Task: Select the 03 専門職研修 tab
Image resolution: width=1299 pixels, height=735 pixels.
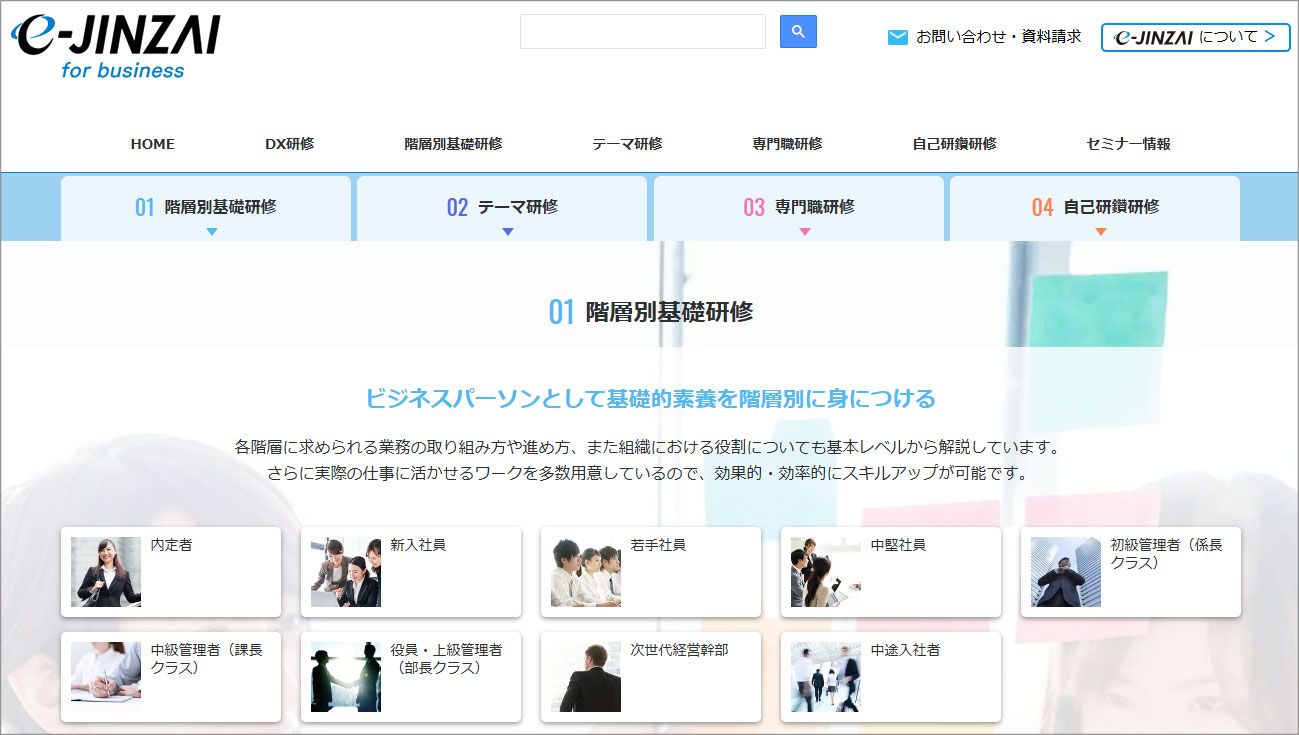Action: click(799, 208)
